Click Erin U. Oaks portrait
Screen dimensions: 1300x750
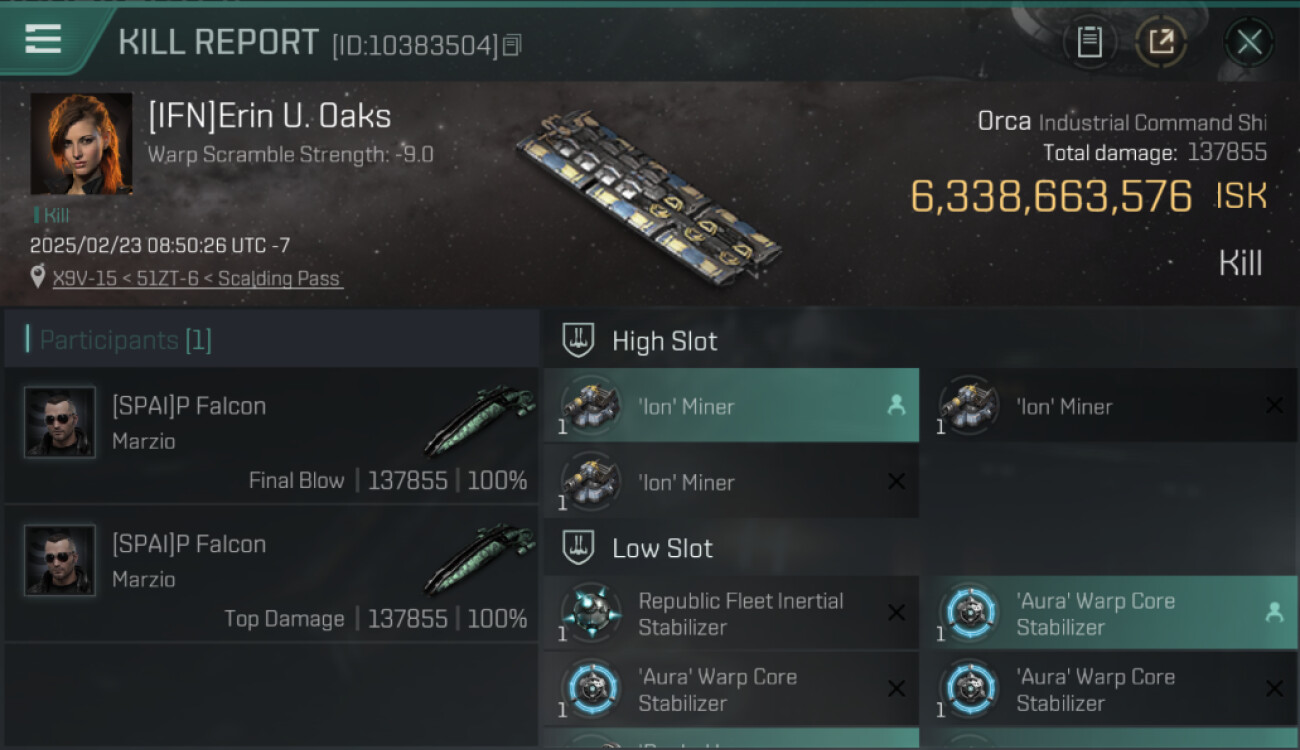[x=81, y=144]
